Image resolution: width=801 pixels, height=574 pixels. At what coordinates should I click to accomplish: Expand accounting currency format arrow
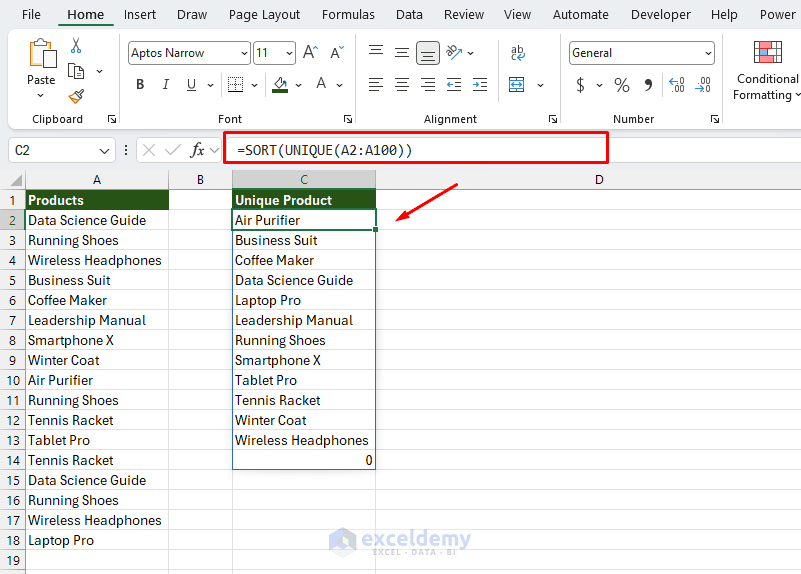pos(599,85)
